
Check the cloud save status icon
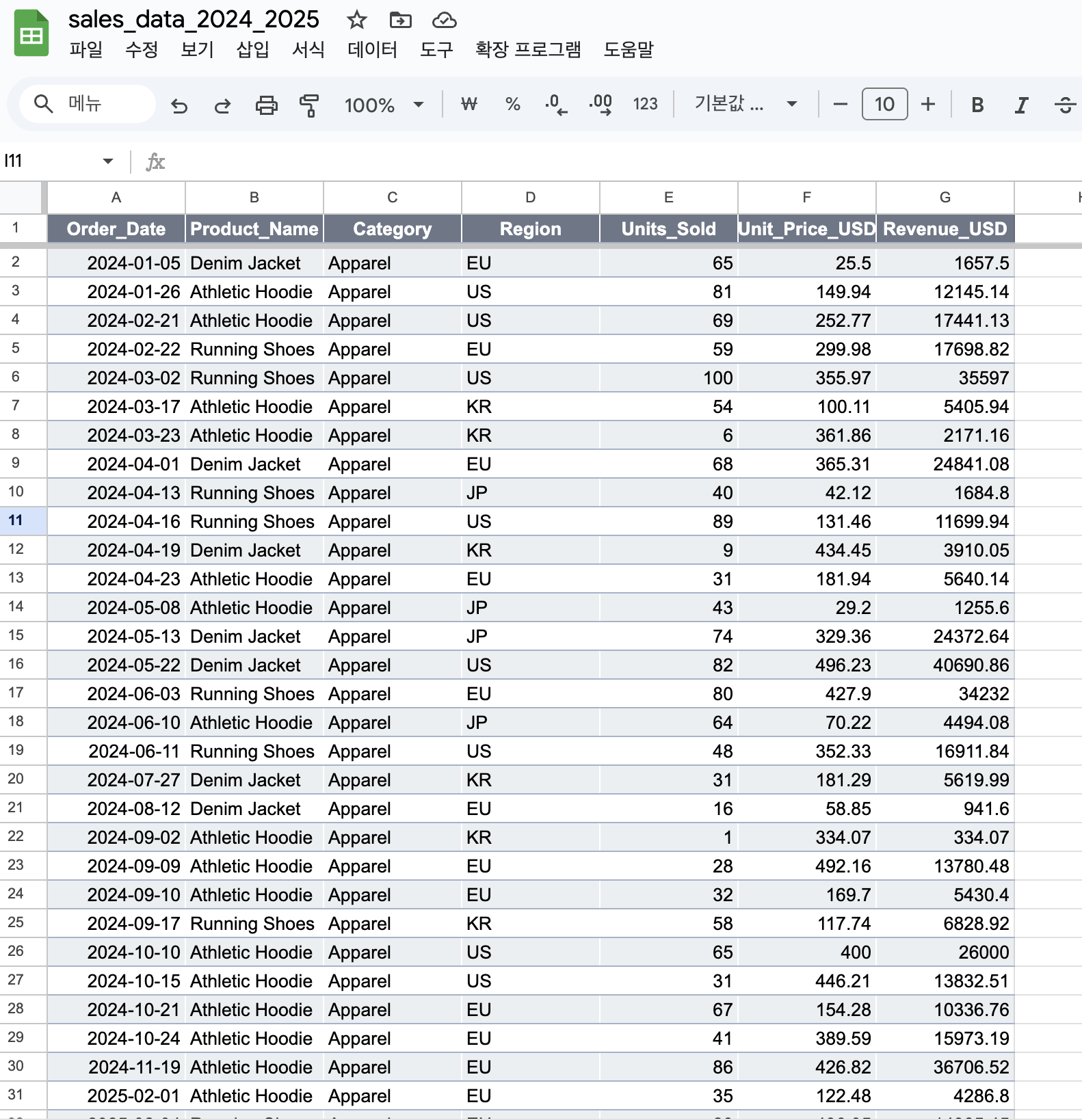[x=445, y=20]
